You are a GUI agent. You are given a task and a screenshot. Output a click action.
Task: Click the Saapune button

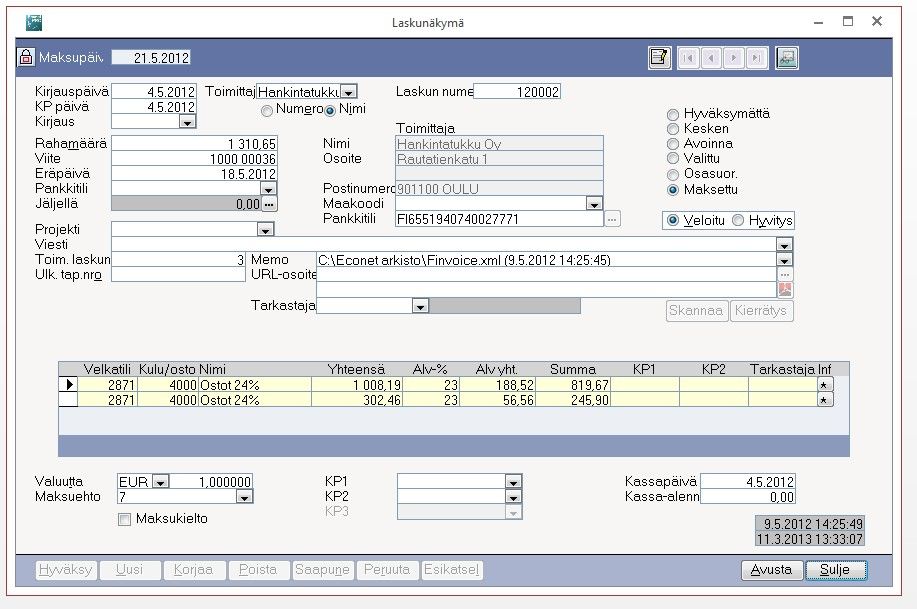point(322,570)
